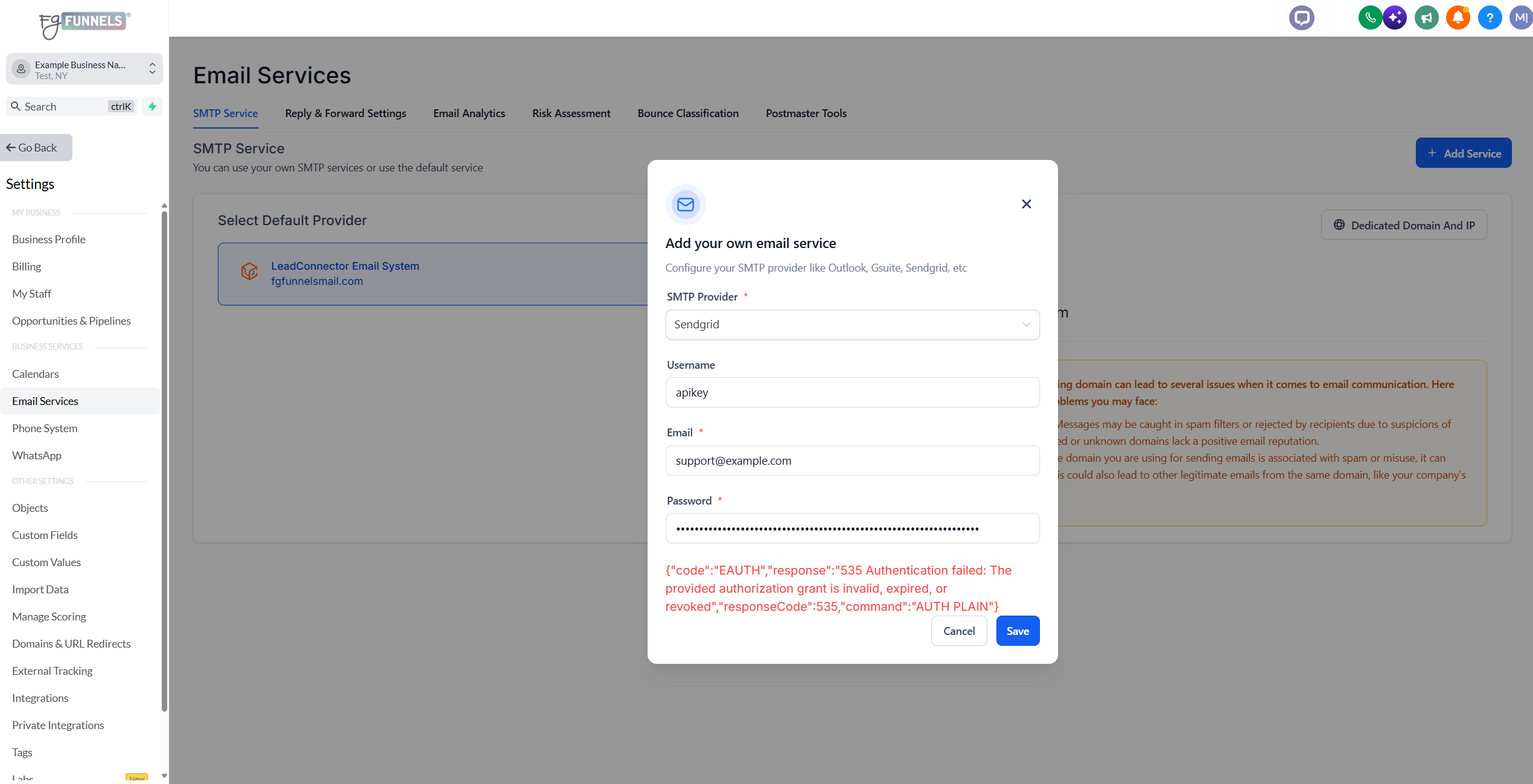Switch to the Email Analytics tab
This screenshot has width=1533, height=784.
coord(469,113)
